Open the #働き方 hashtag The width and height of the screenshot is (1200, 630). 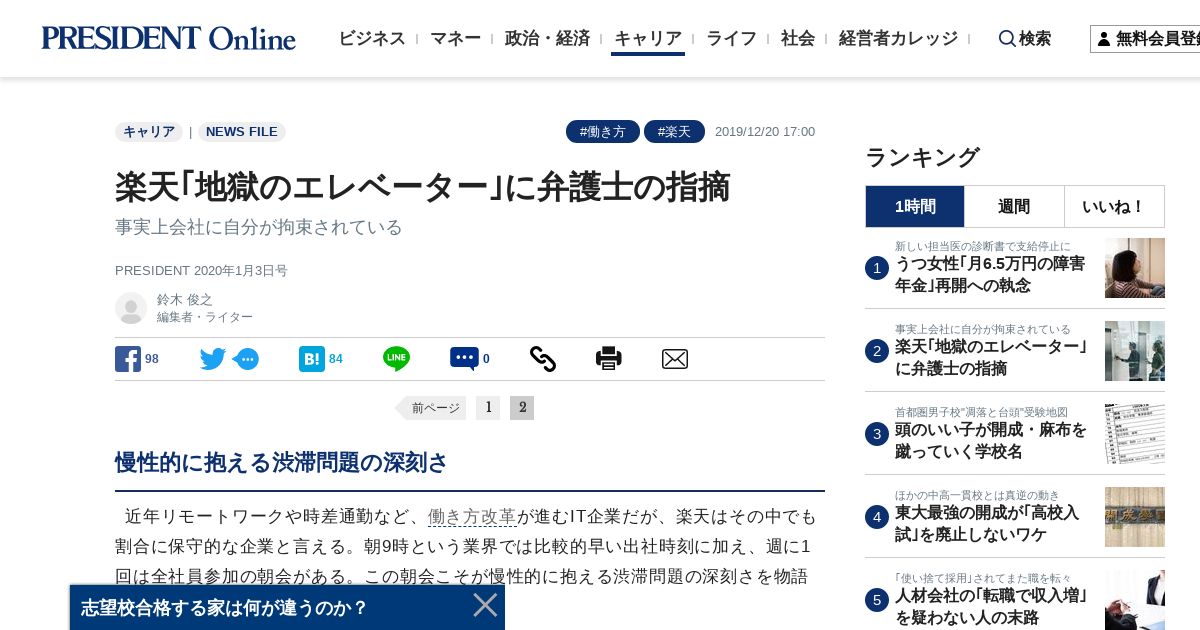click(x=603, y=132)
